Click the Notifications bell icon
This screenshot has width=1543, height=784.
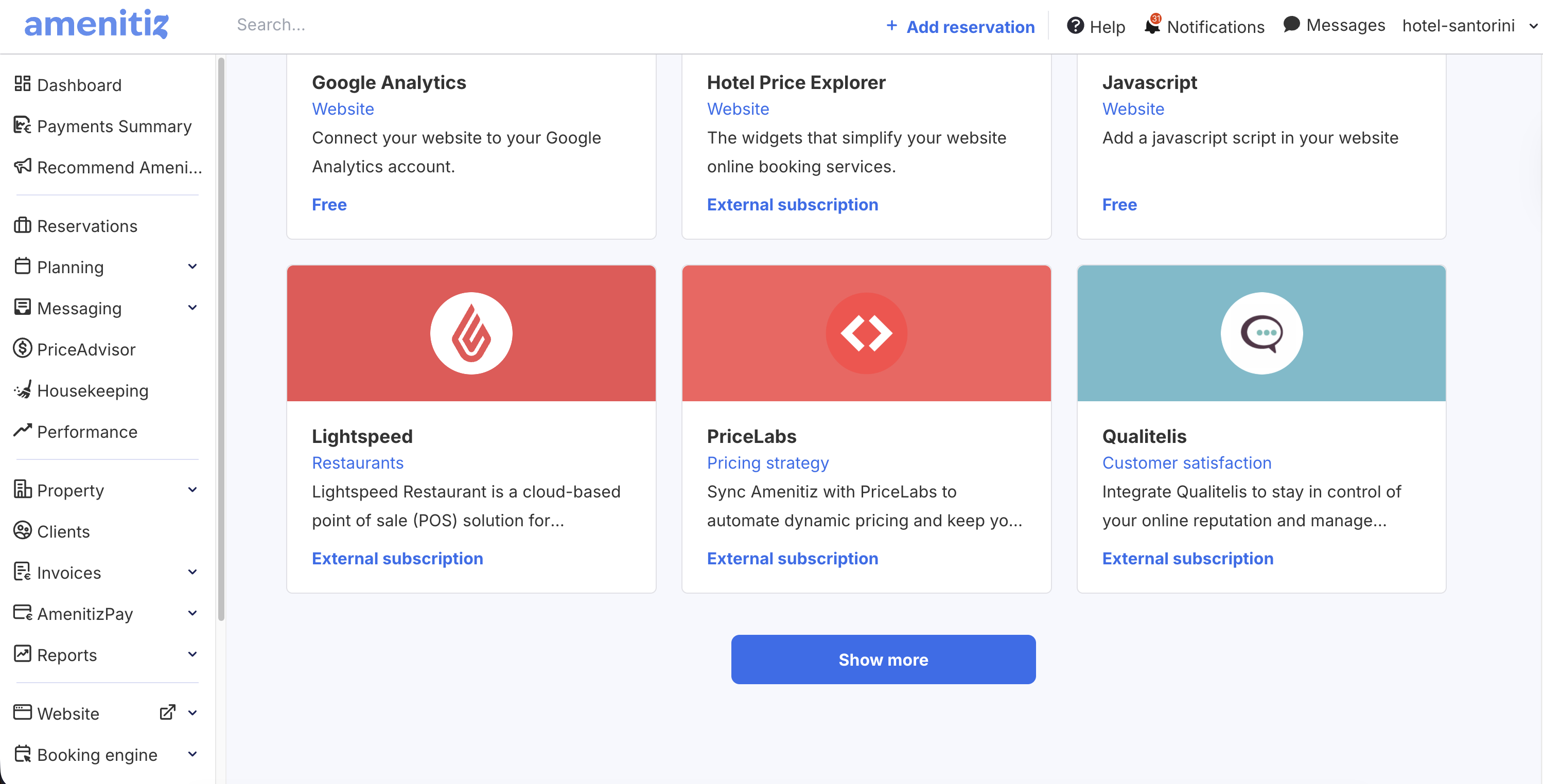point(1151,26)
